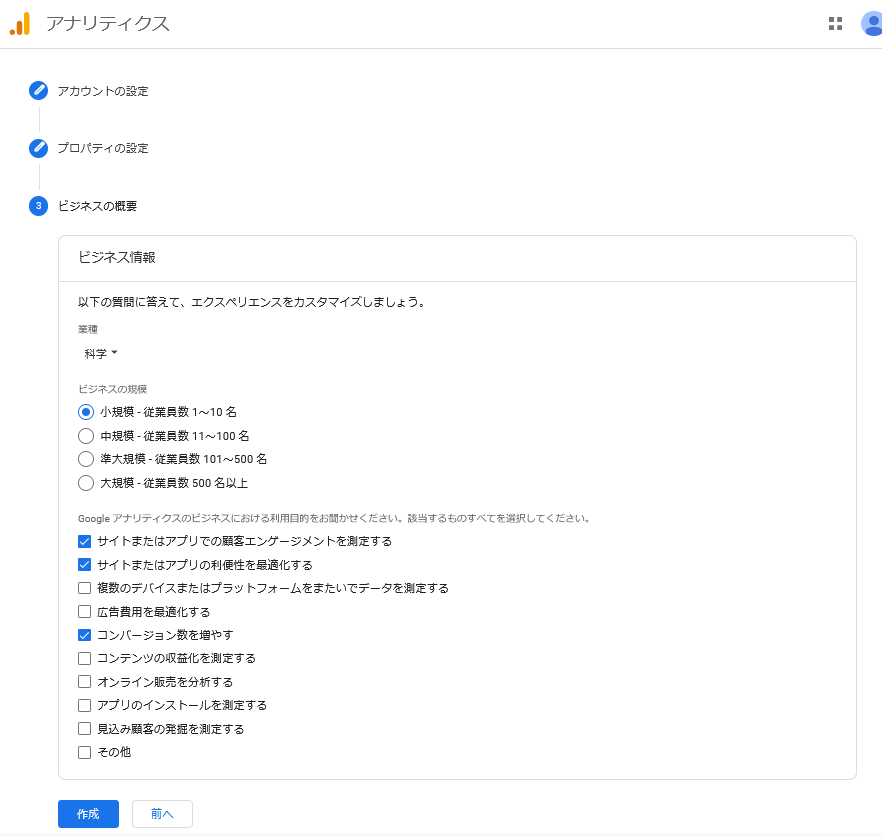
Task: Click the step 3 number circle
Action: 38,206
